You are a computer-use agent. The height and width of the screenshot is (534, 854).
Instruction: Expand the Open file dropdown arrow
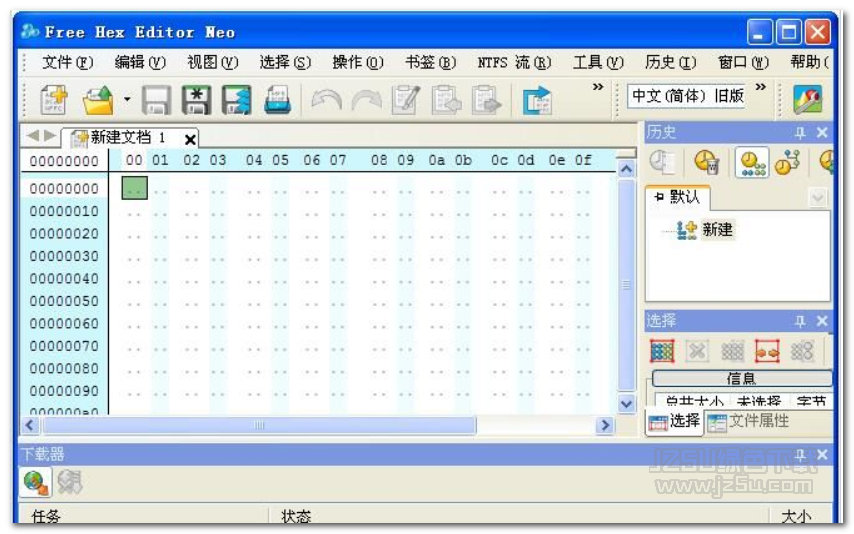tap(127, 99)
